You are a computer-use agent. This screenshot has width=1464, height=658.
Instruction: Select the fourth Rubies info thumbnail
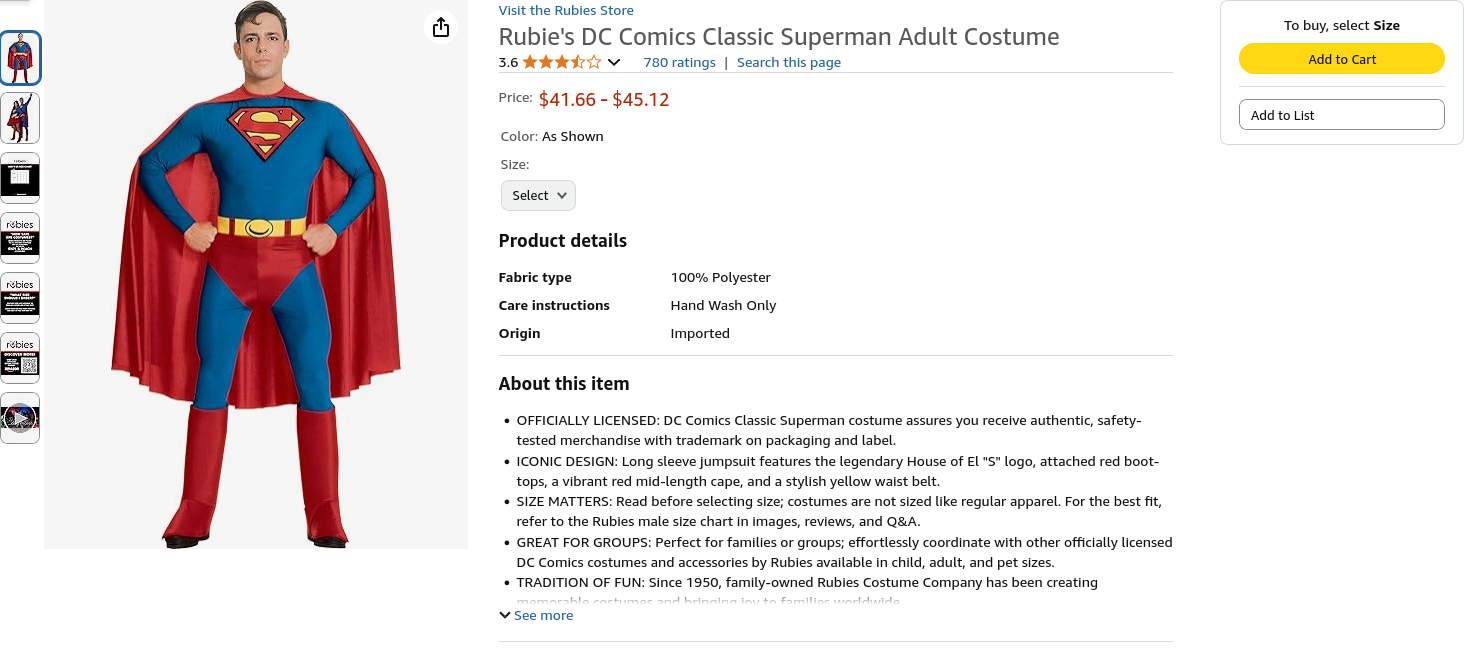pyautogui.click(x=20, y=238)
